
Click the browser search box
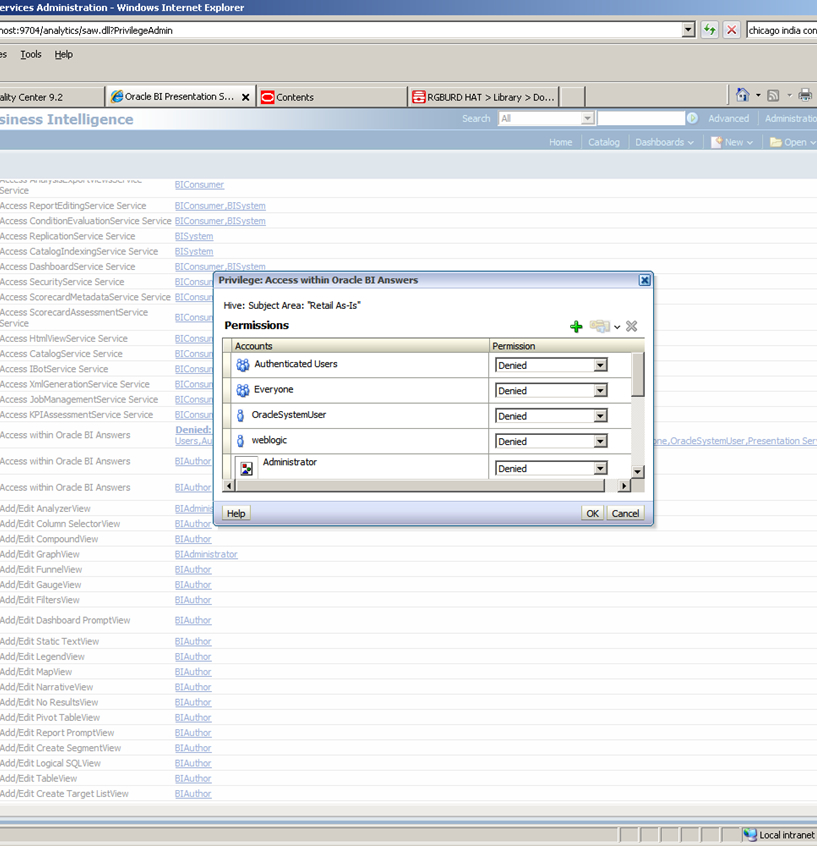coord(781,30)
